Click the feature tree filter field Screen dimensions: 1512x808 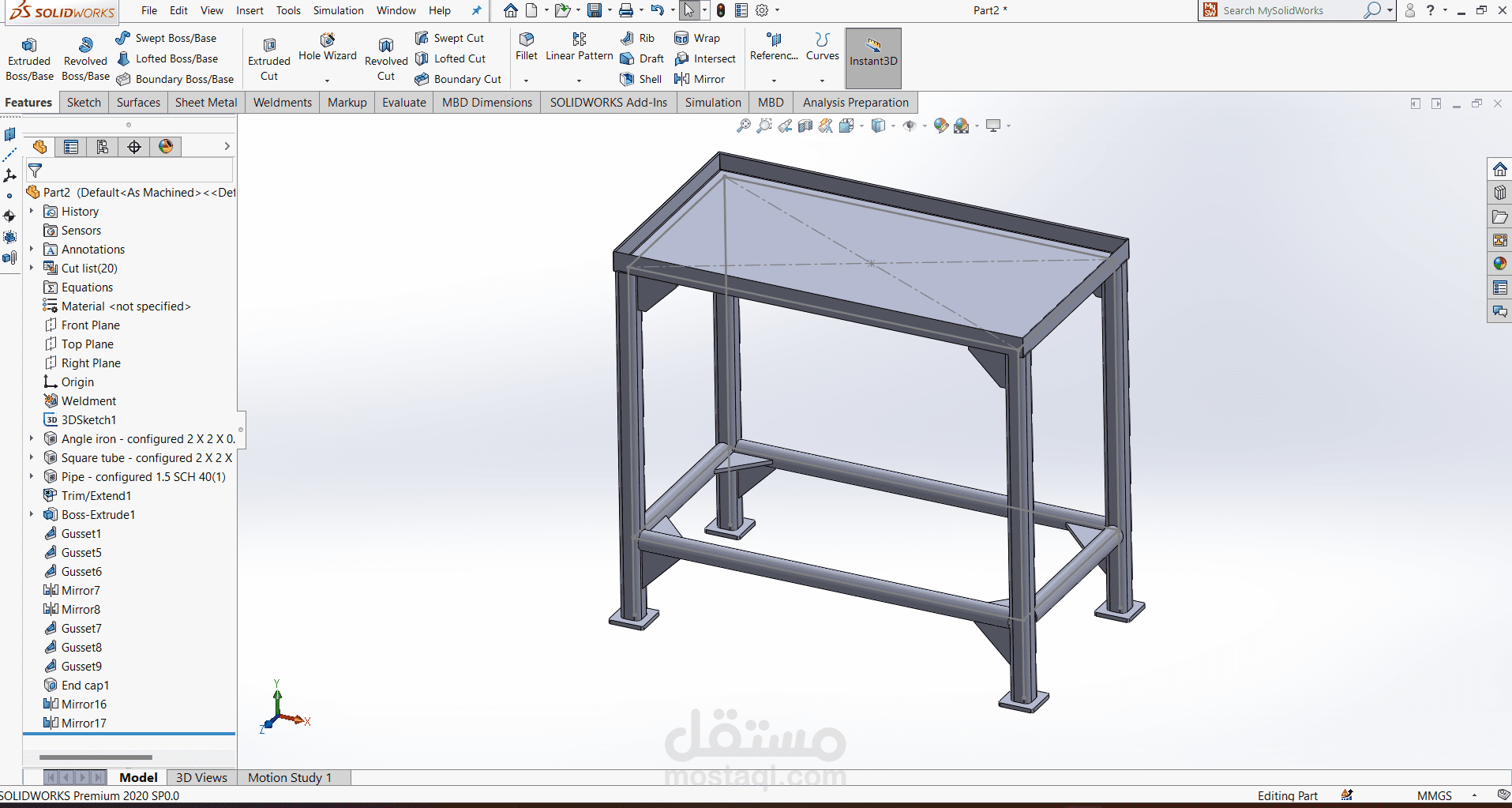[130, 170]
